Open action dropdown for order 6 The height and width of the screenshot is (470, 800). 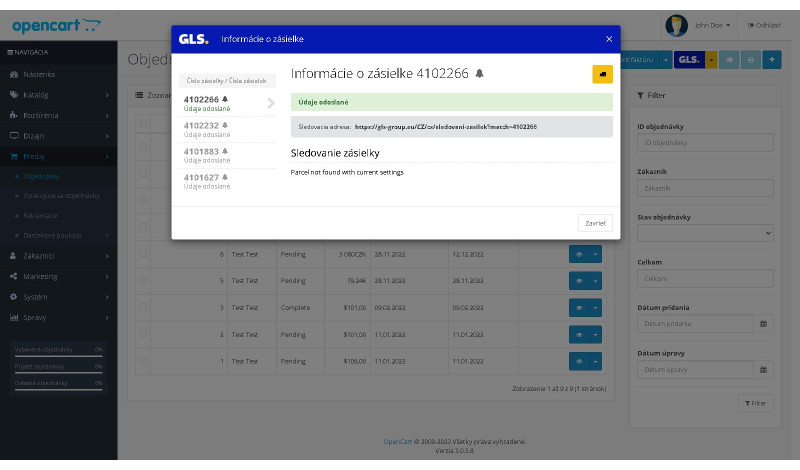[x=595, y=254]
